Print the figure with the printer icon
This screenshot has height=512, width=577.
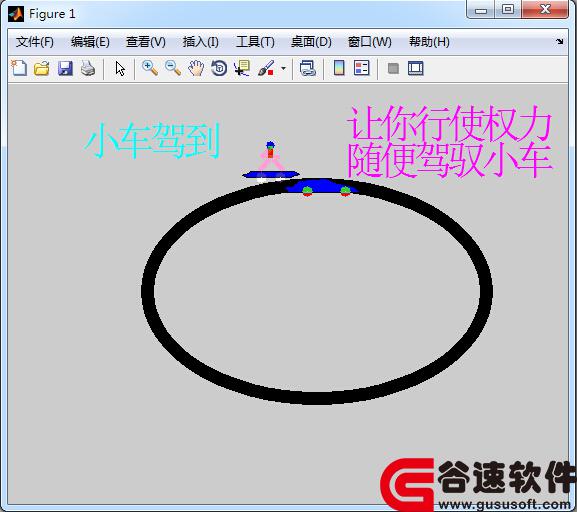coord(88,68)
